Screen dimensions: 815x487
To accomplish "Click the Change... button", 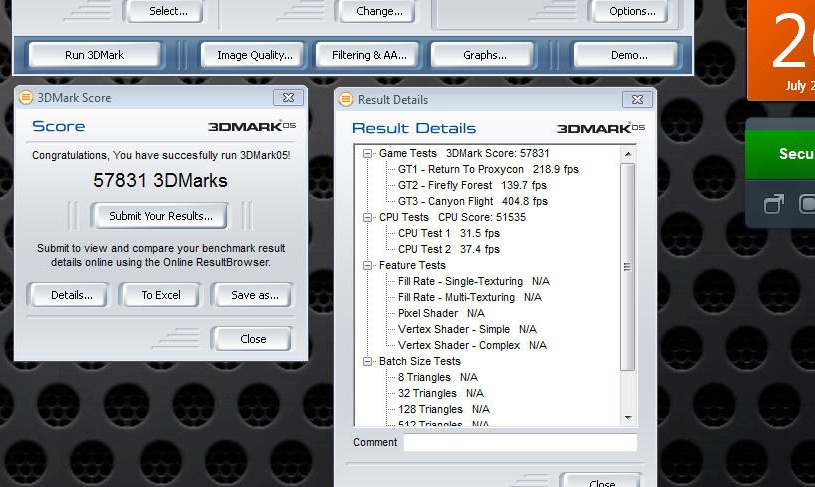I will click(378, 11).
